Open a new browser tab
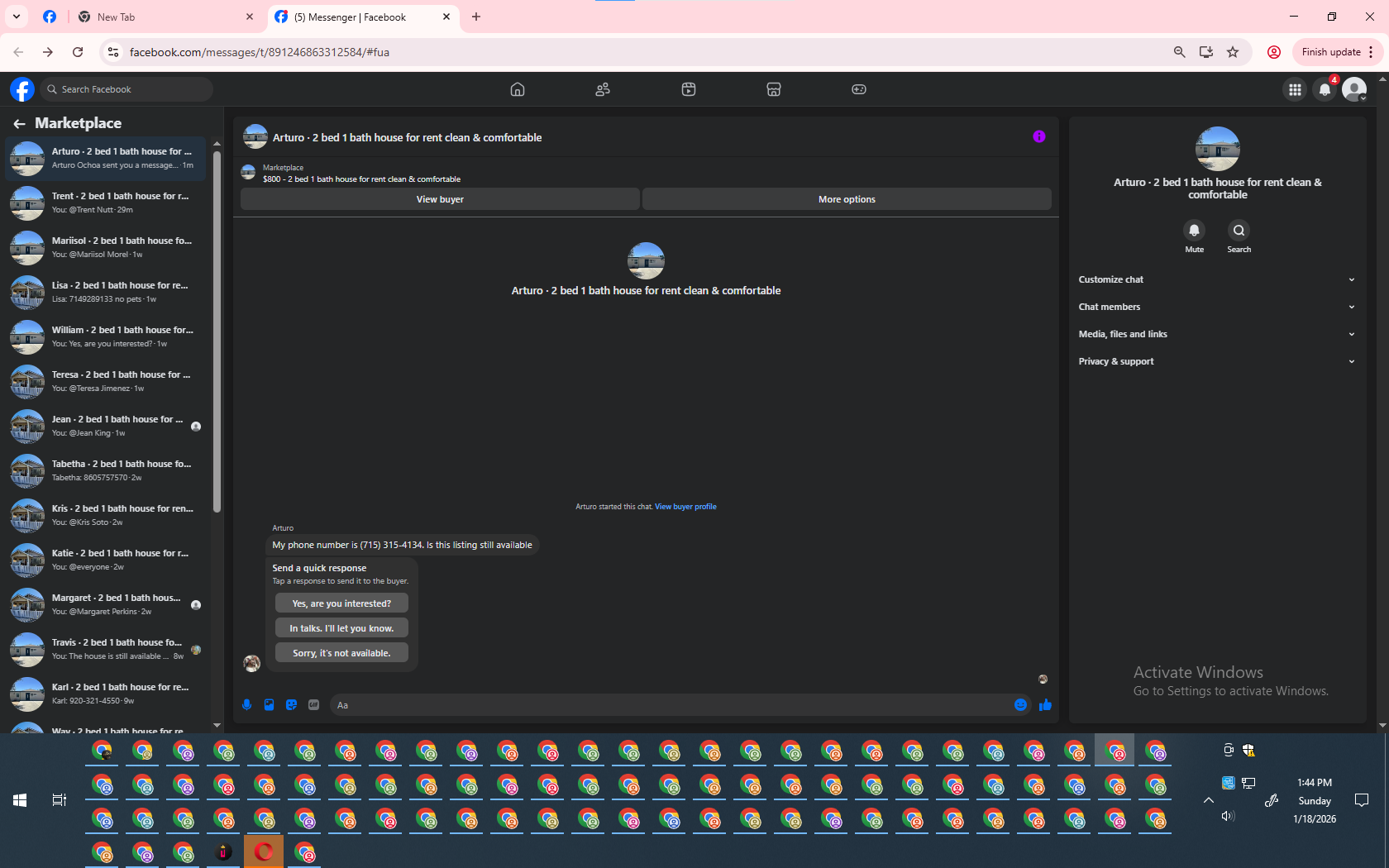Image resolution: width=1389 pixels, height=868 pixels. point(476,17)
